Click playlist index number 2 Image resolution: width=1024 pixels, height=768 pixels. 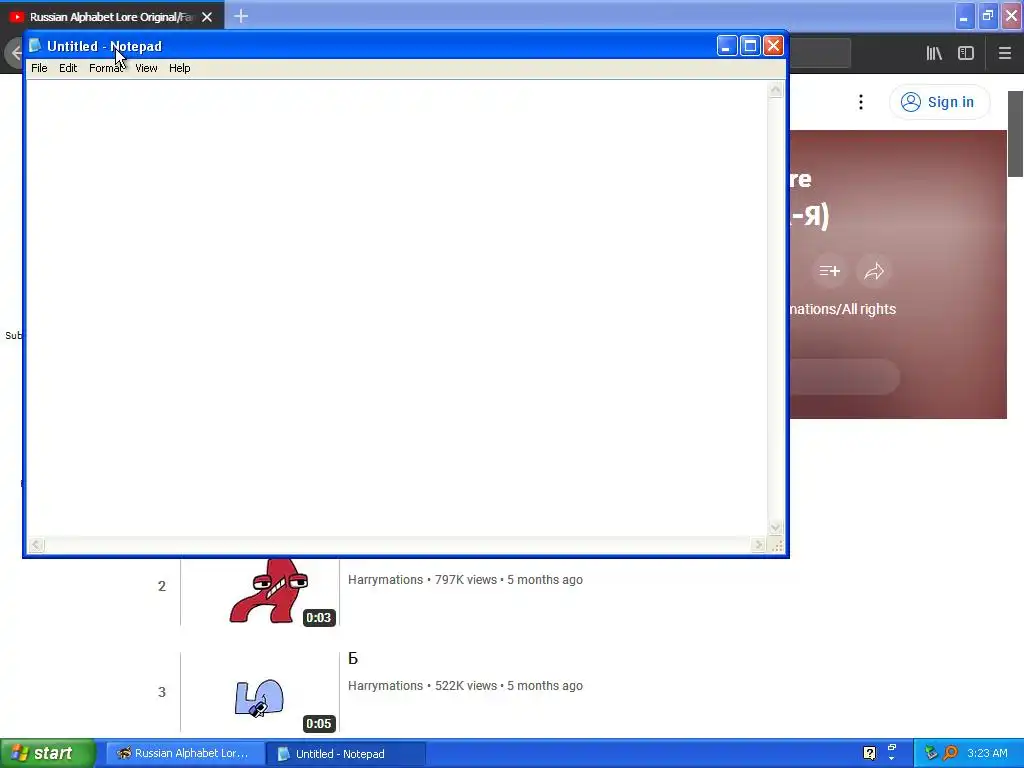point(162,586)
